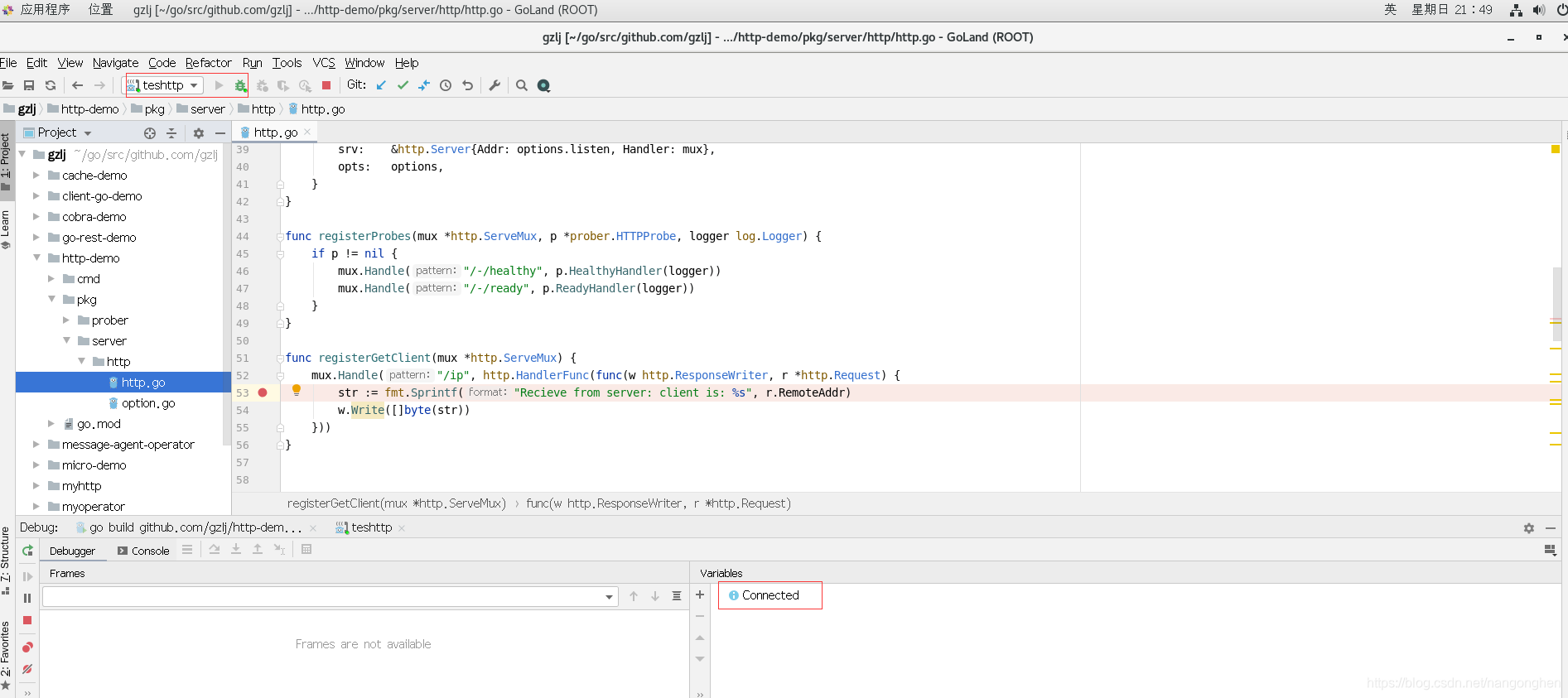
Task: Click the Git rollback icon
Action: 468,85
